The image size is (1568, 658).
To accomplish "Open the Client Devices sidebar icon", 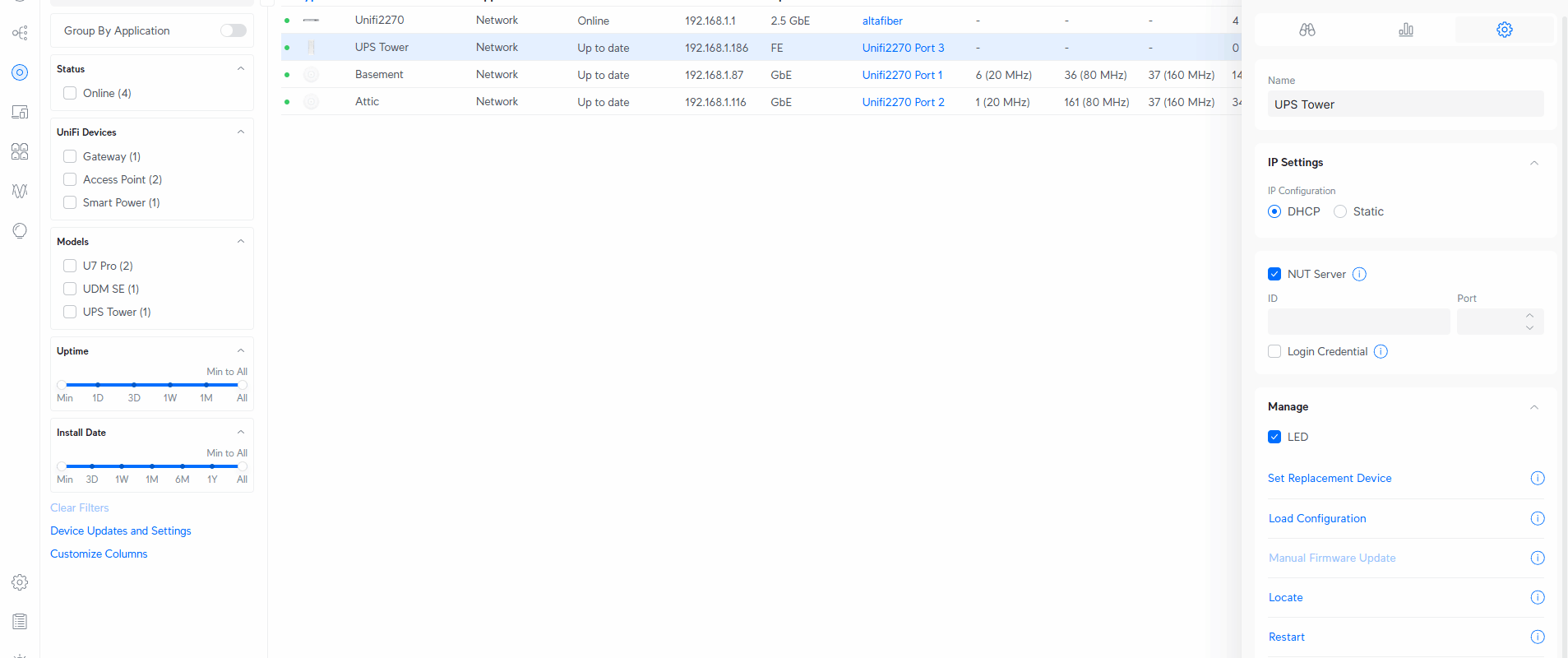I will pyautogui.click(x=20, y=112).
